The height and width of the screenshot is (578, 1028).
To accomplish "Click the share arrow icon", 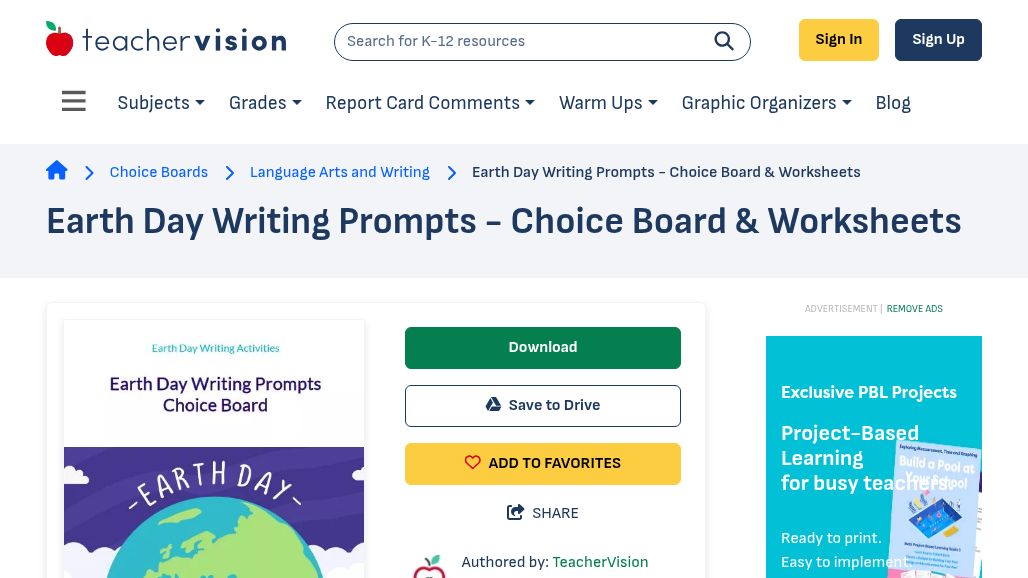I will tap(516, 513).
